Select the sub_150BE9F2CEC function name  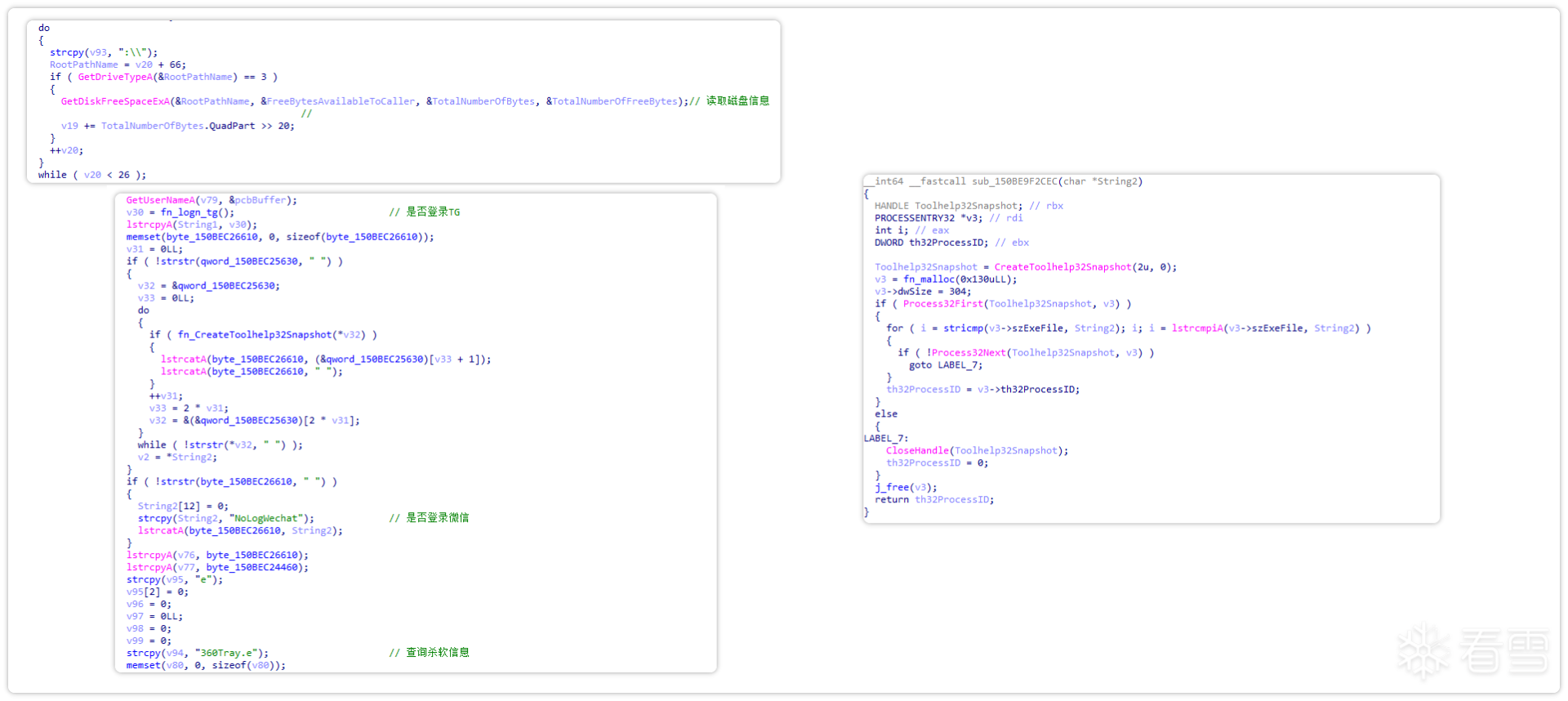click(1013, 181)
